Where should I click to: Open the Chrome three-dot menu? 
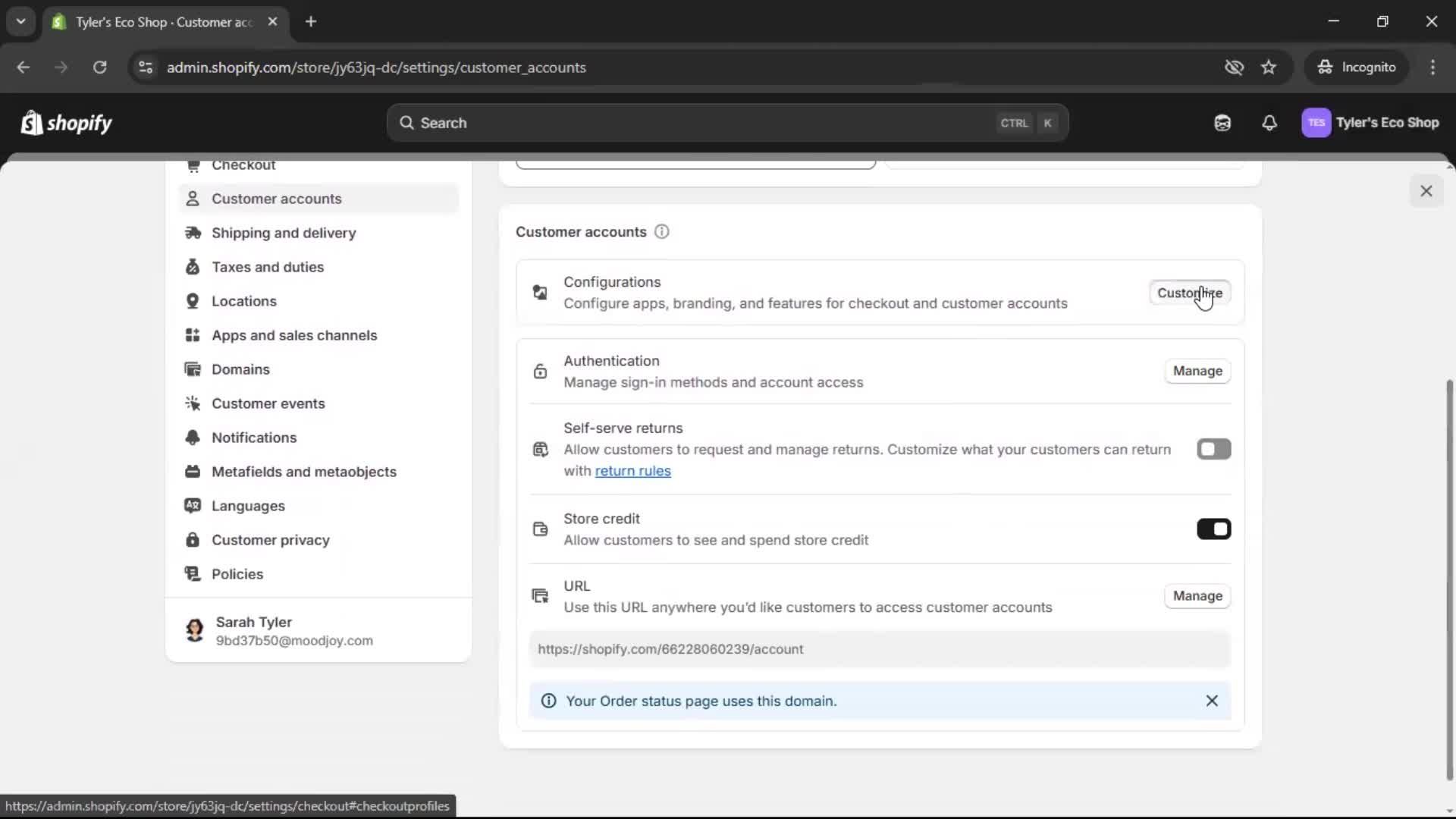point(1433,67)
